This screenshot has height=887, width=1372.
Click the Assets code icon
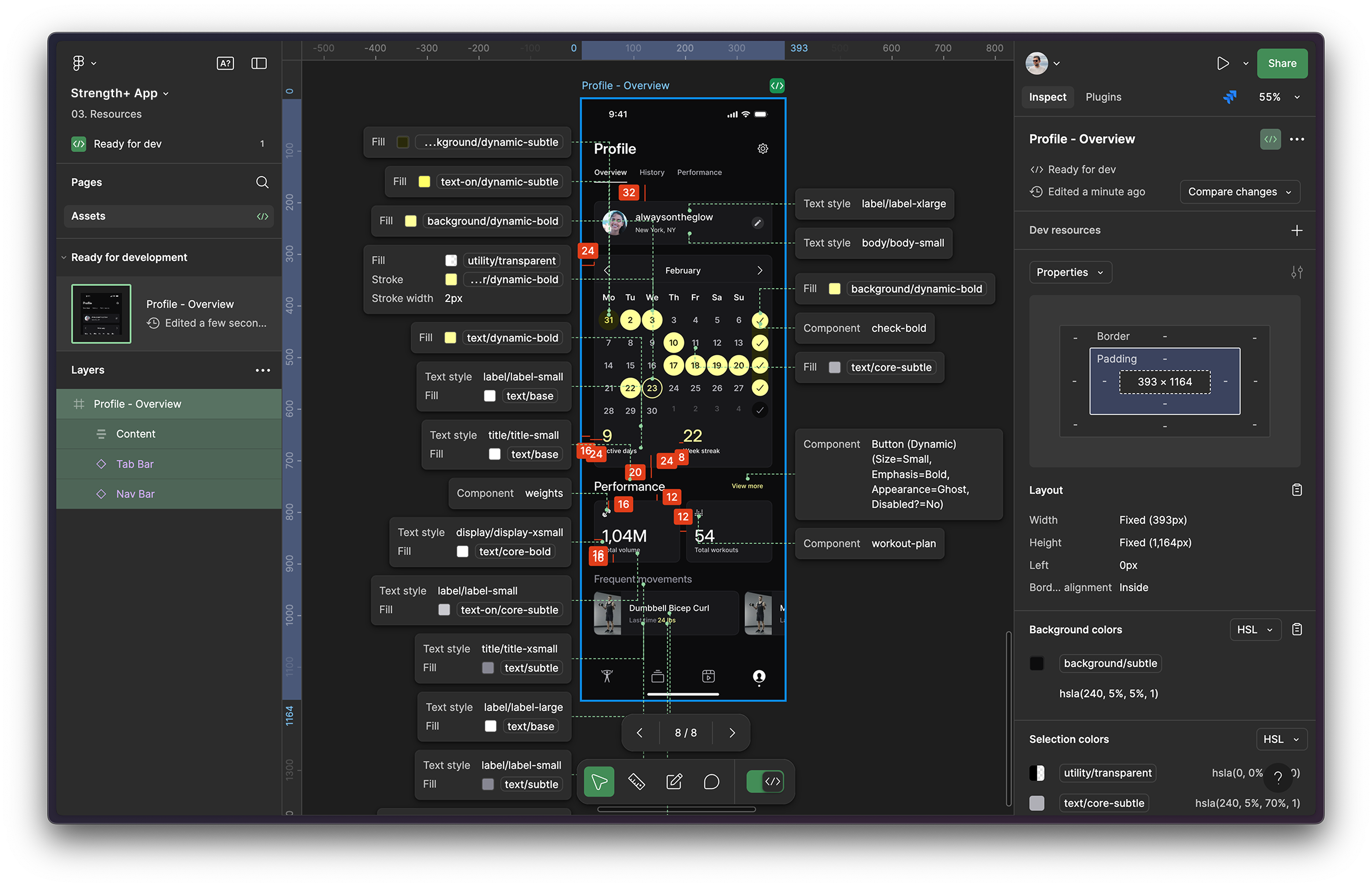point(262,216)
